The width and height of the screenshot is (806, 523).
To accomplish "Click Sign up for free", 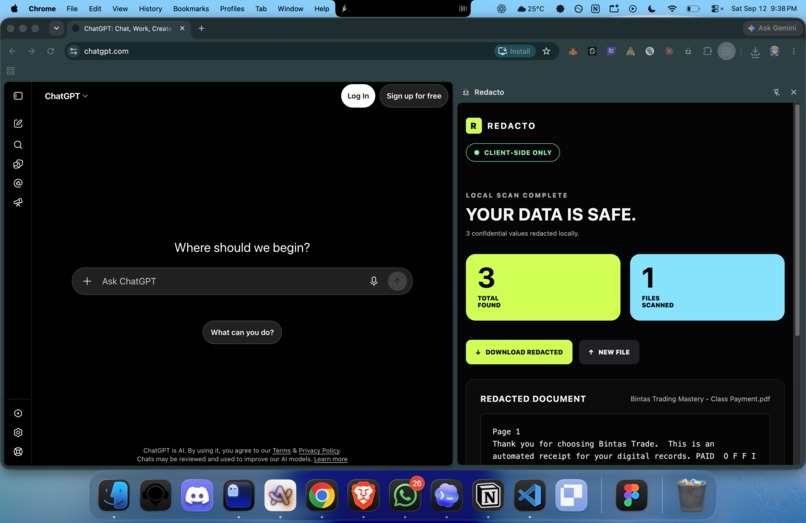I will (x=414, y=96).
